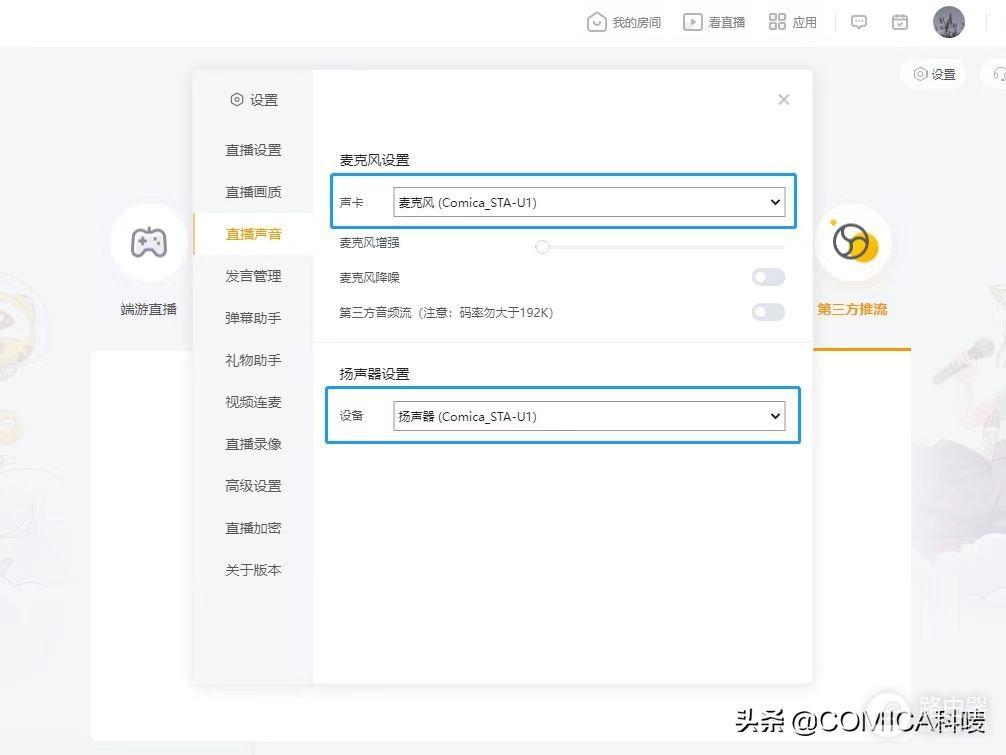The image size is (1006, 755).
Task: Switch to the 直播画质 tab
Action: pyautogui.click(x=253, y=192)
